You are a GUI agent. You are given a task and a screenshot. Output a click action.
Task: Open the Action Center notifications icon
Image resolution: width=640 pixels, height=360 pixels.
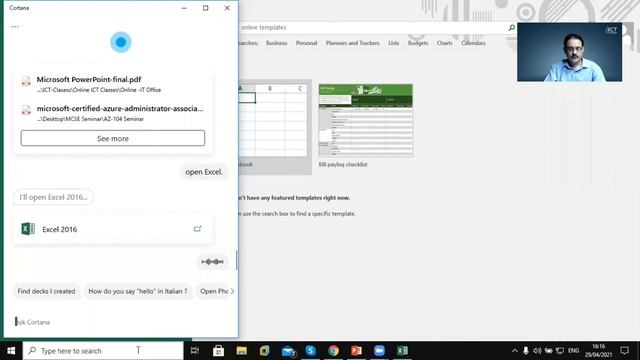pyautogui.click(x=624, y=351)
